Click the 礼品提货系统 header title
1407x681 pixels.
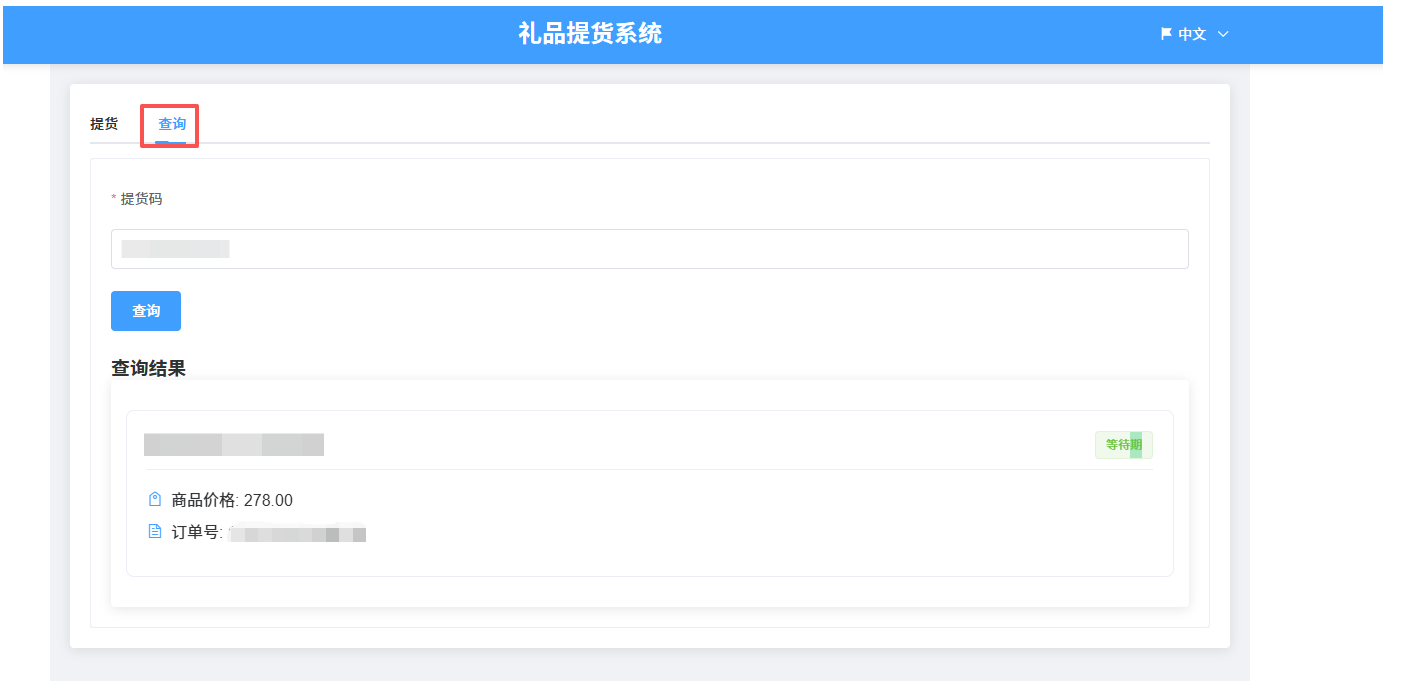point(590,34)
